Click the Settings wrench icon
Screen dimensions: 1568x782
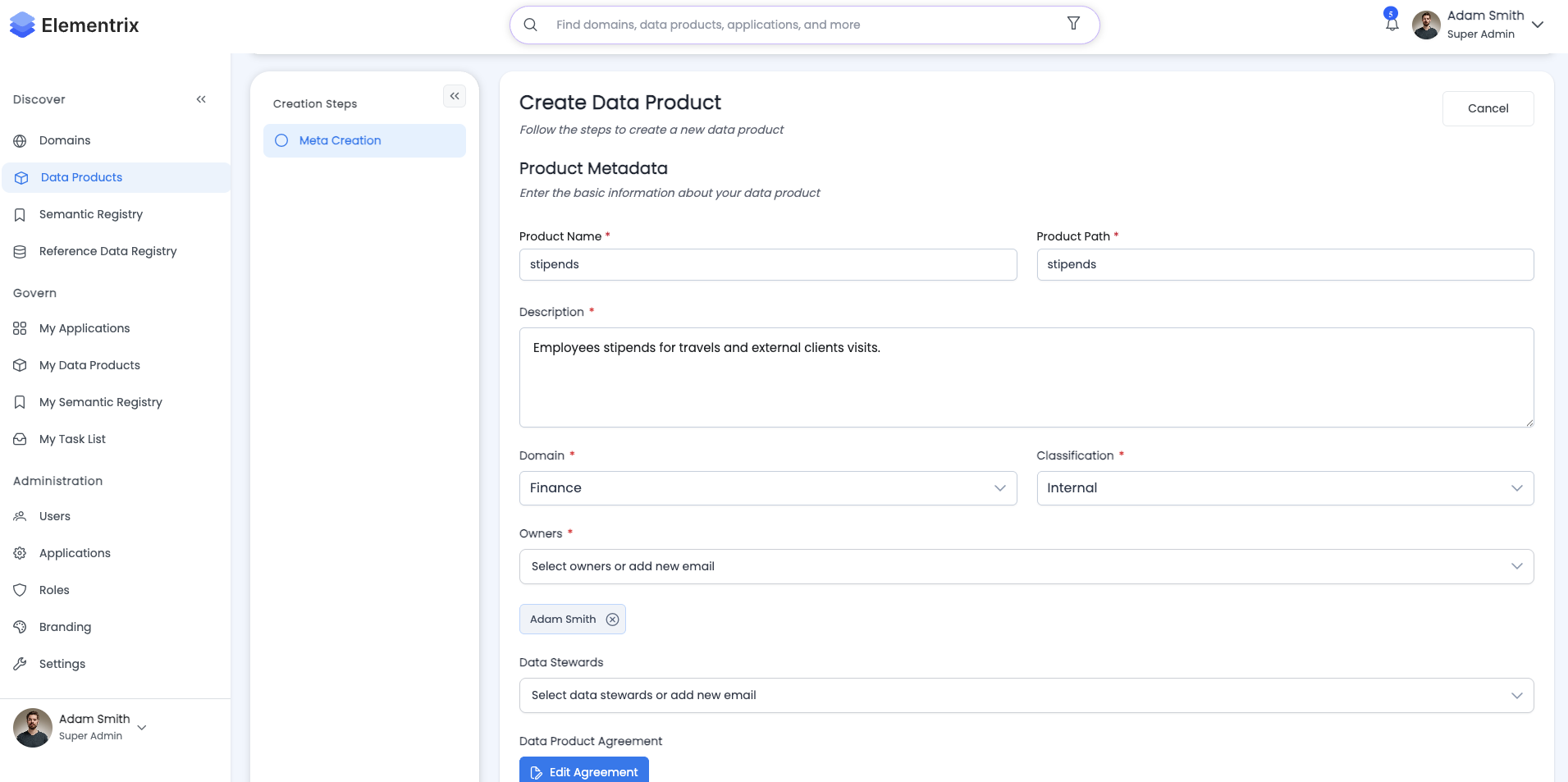[x=21, y=664]
